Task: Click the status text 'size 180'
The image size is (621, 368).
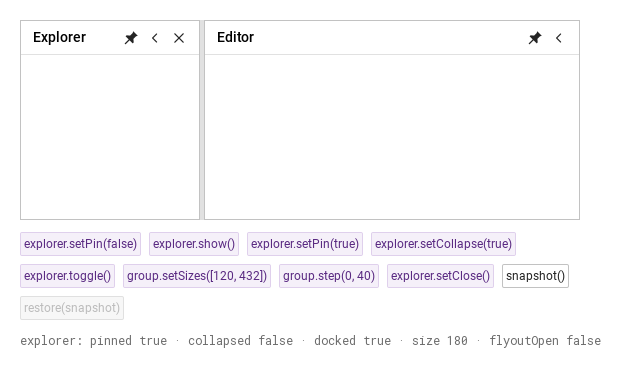Action: point(440,341)
